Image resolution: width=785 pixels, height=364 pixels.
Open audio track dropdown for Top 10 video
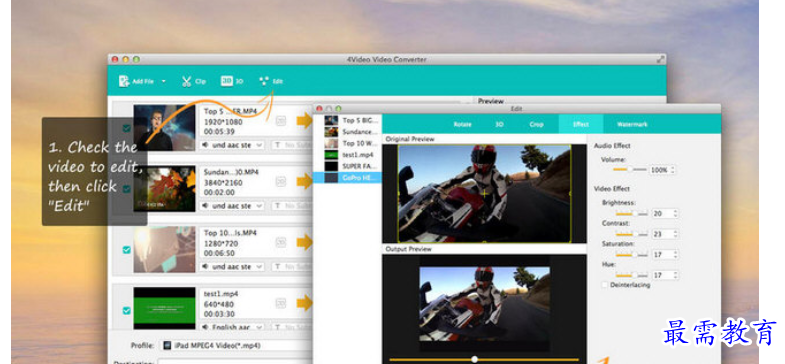(232, 267)
